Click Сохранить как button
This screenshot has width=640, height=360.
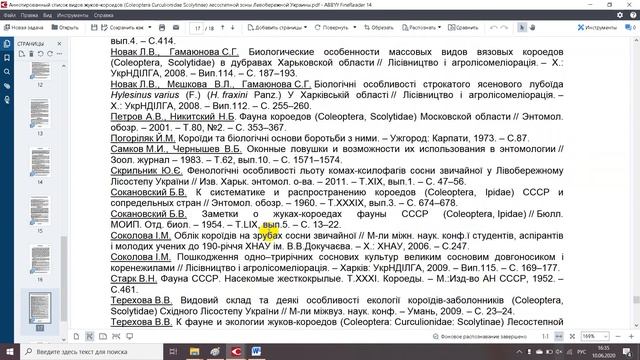[122, 27]
